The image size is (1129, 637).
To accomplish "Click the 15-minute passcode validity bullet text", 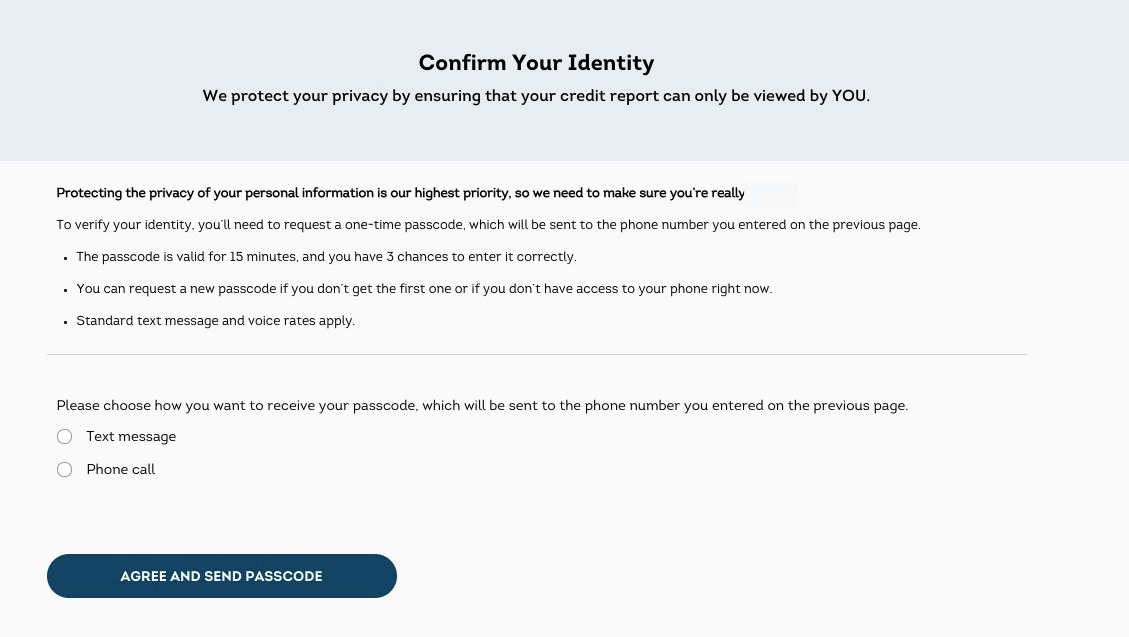I will (326, 257).
